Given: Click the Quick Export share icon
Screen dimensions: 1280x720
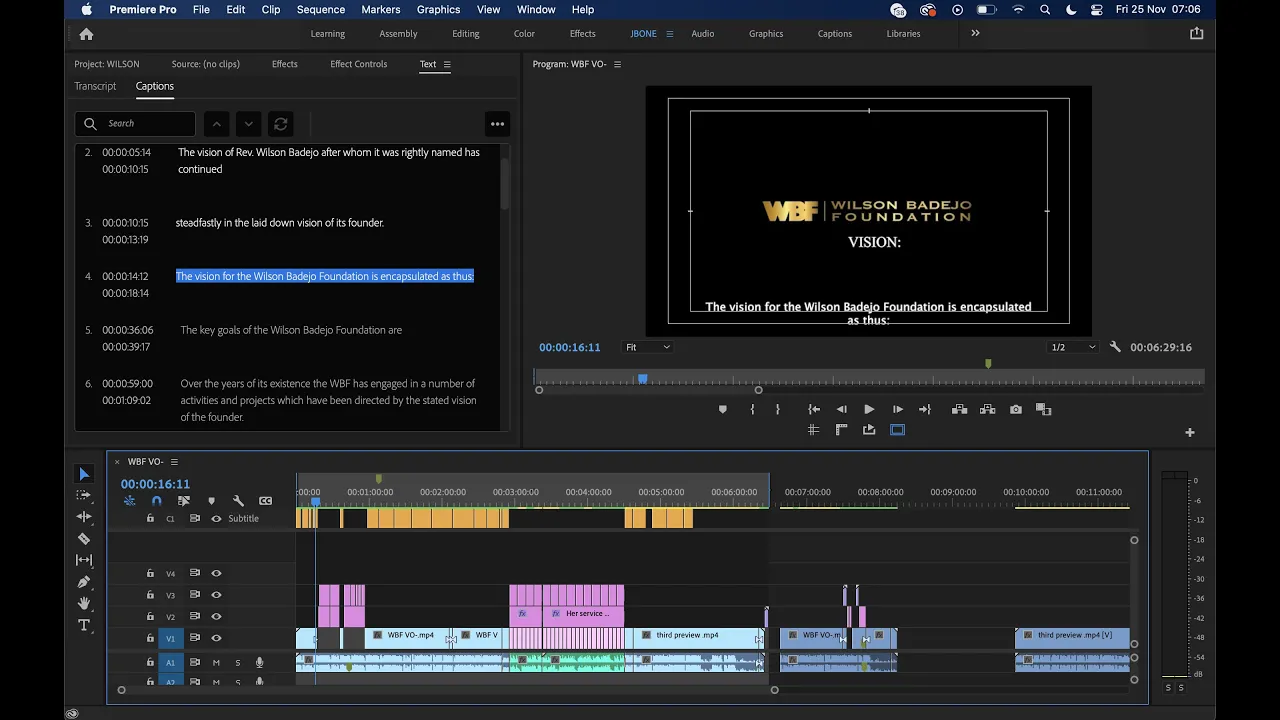Looking at the screenshot, I should [x=1196, y=33].
